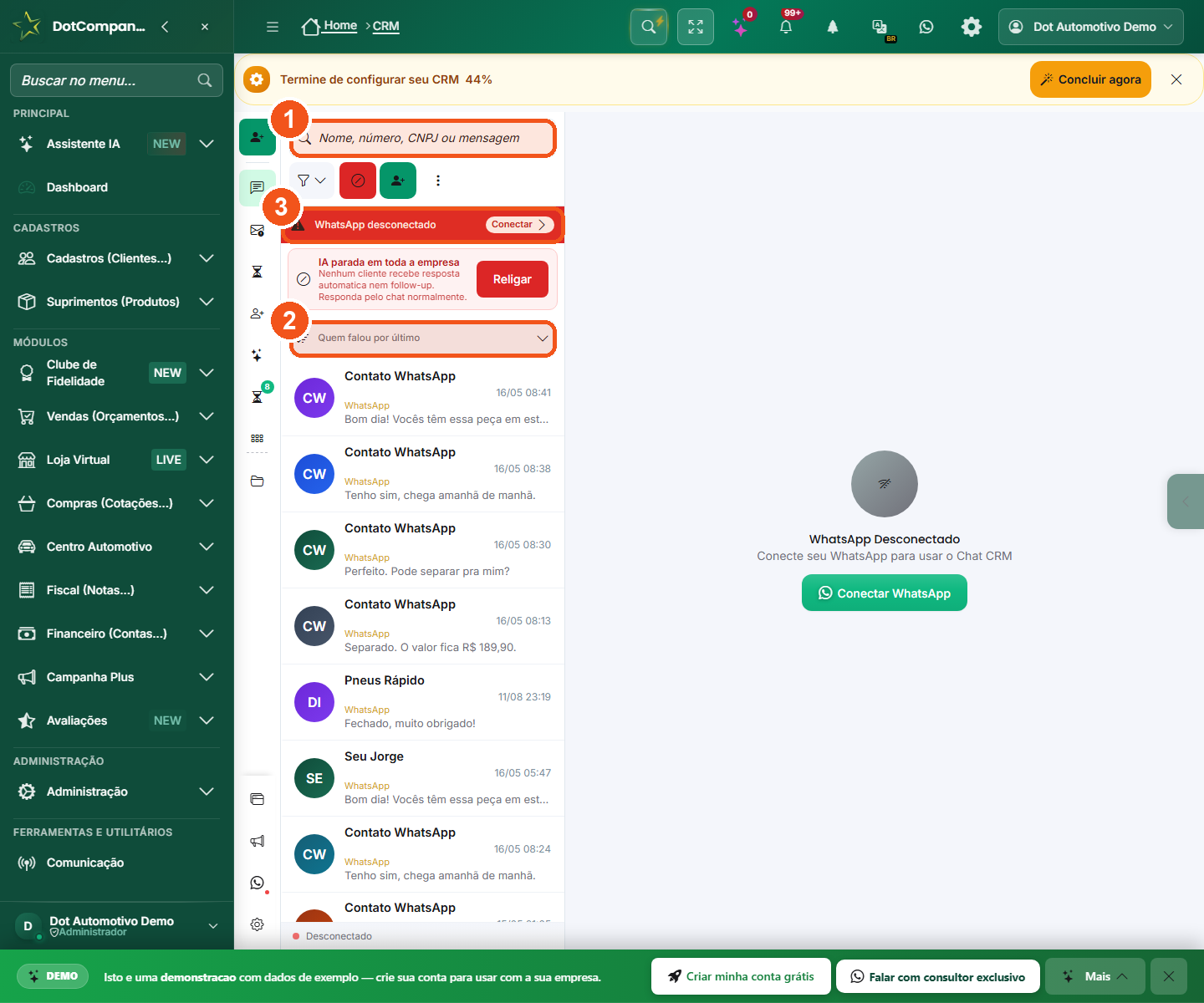Open the envelope mail icon in the CRM rail
Screen dimensions: 1204x1003
point(257,230)
